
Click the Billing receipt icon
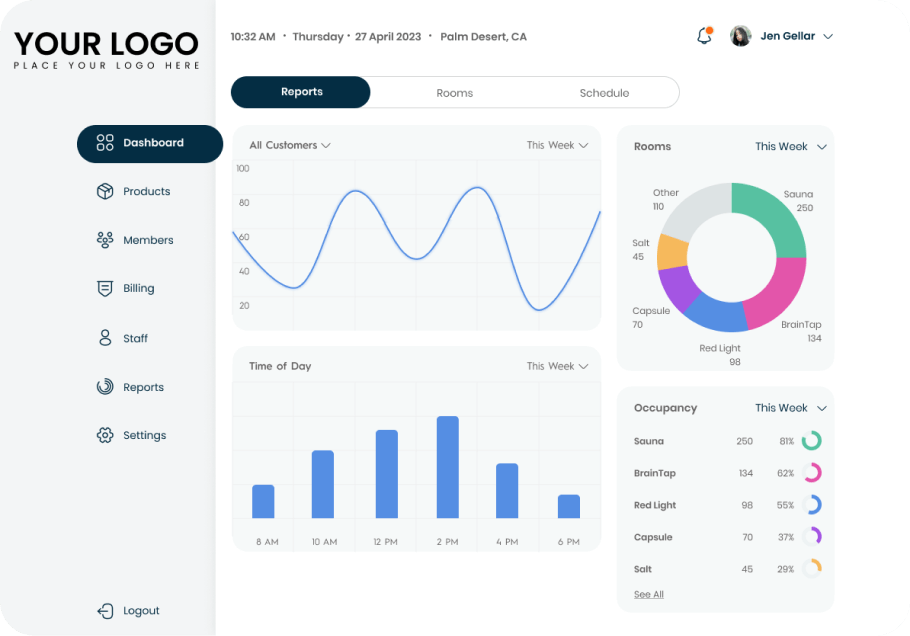click(105, 288)
